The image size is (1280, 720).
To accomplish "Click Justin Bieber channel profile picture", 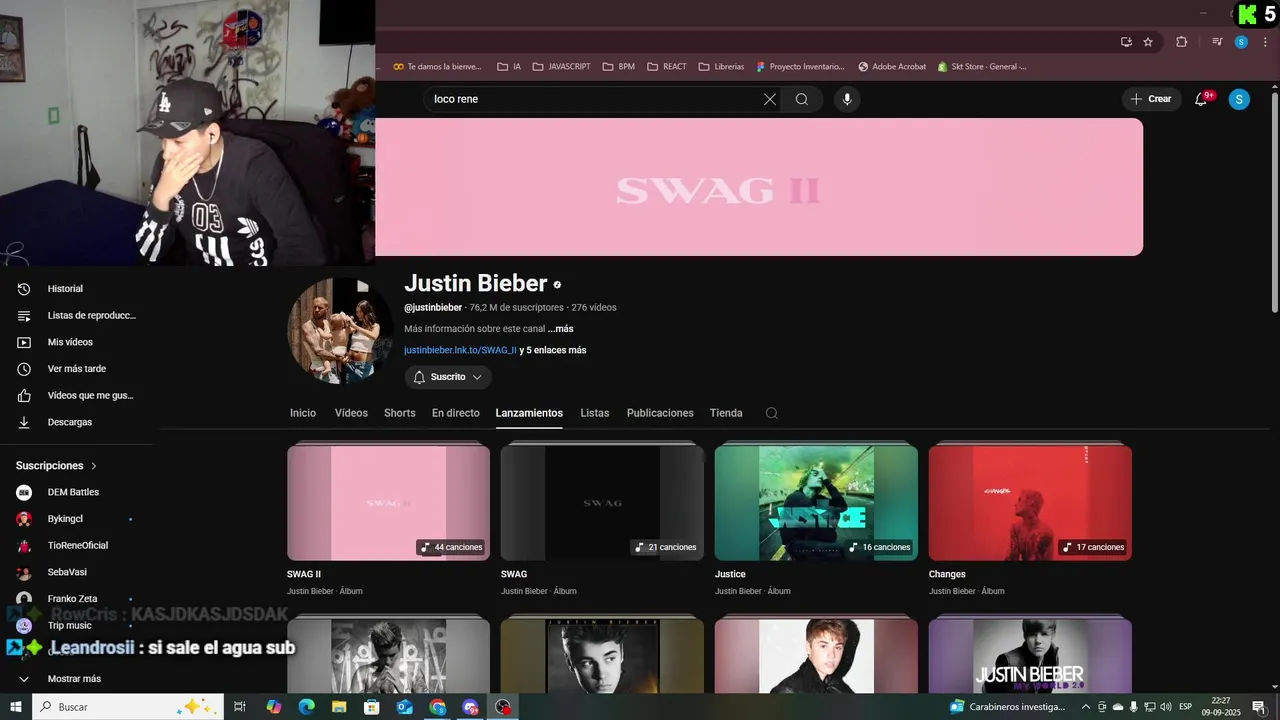I will [340, 331].
